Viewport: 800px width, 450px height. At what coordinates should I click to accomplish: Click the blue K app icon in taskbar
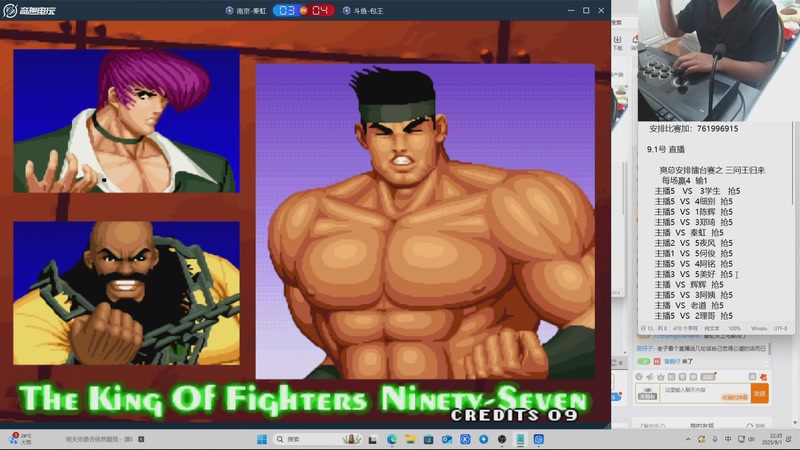tap(465, 439)
